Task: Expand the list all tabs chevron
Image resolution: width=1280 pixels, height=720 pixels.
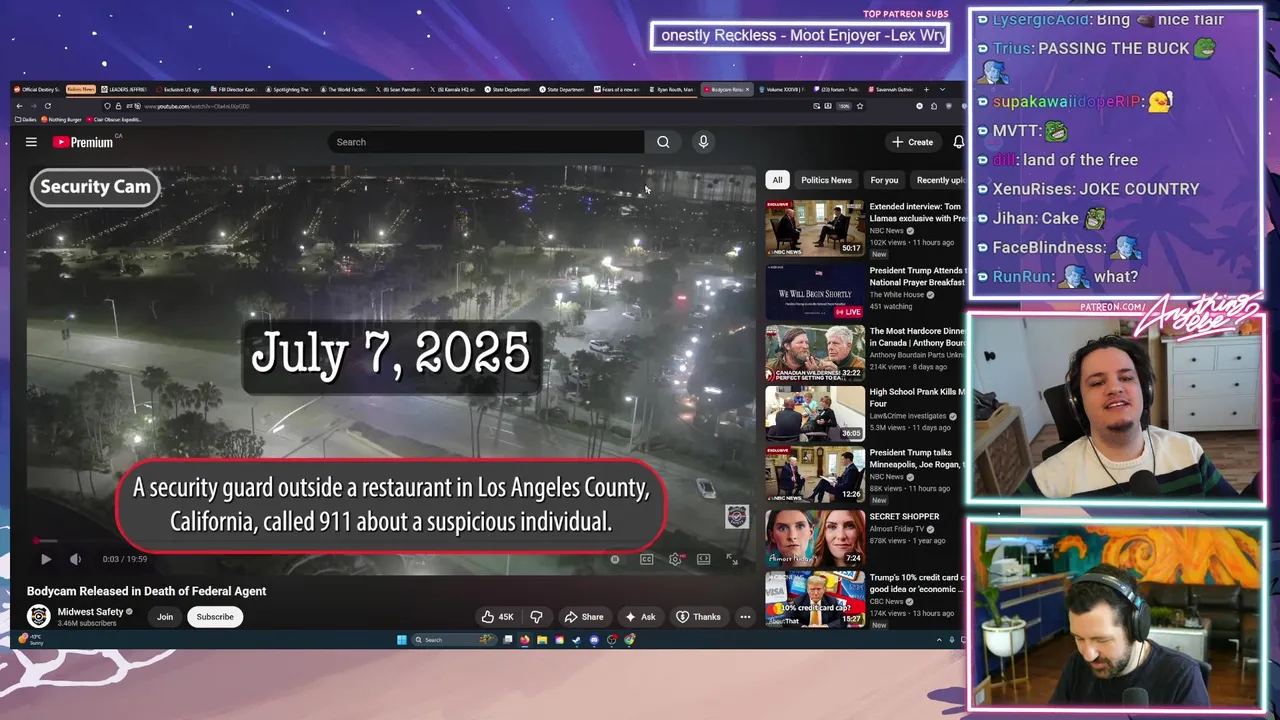Action: click(x=942, y=90)
